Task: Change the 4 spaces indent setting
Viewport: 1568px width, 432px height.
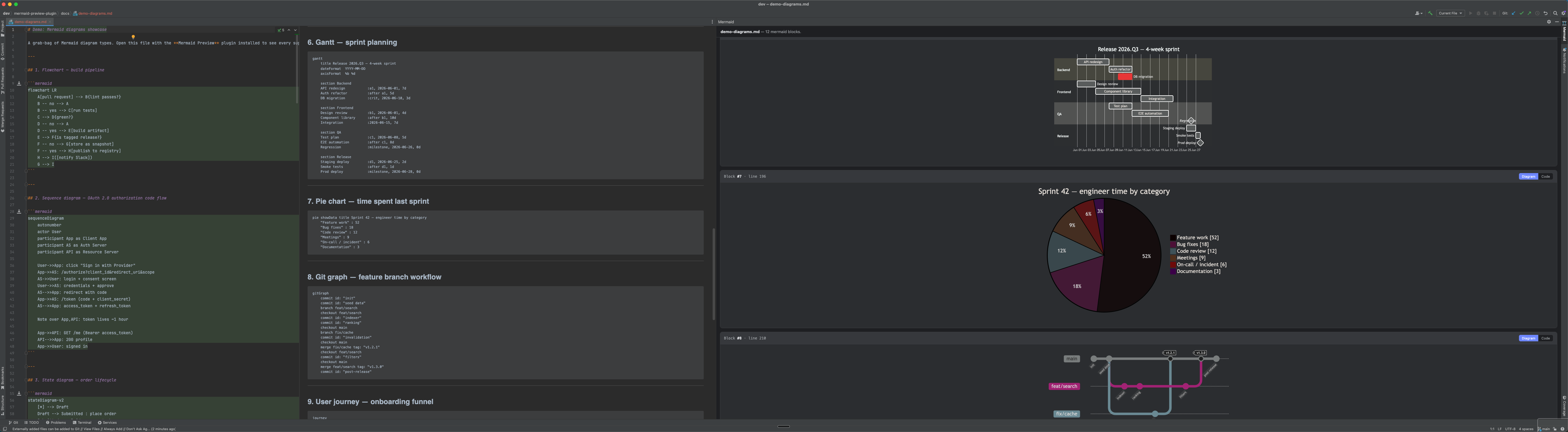Action: [1526, 429]
